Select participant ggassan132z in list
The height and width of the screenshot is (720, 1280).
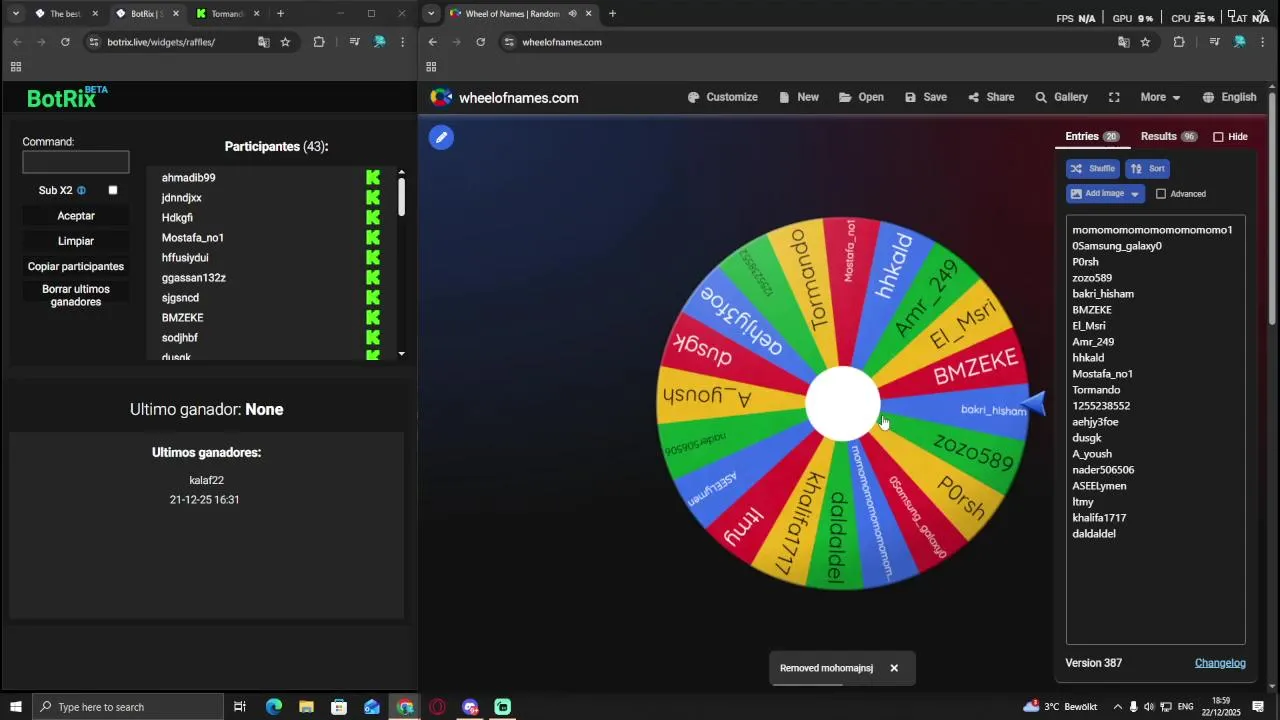[194, 277]
